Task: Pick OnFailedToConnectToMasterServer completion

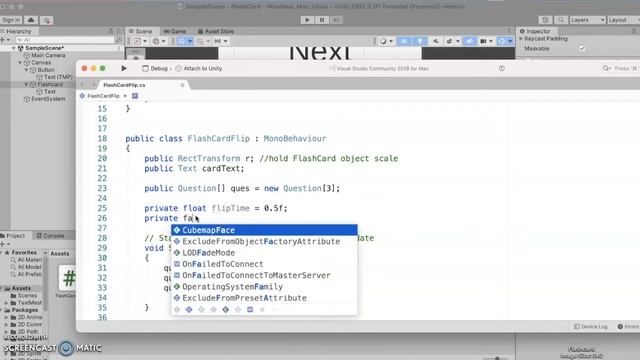Action: [x=264, y=276]
